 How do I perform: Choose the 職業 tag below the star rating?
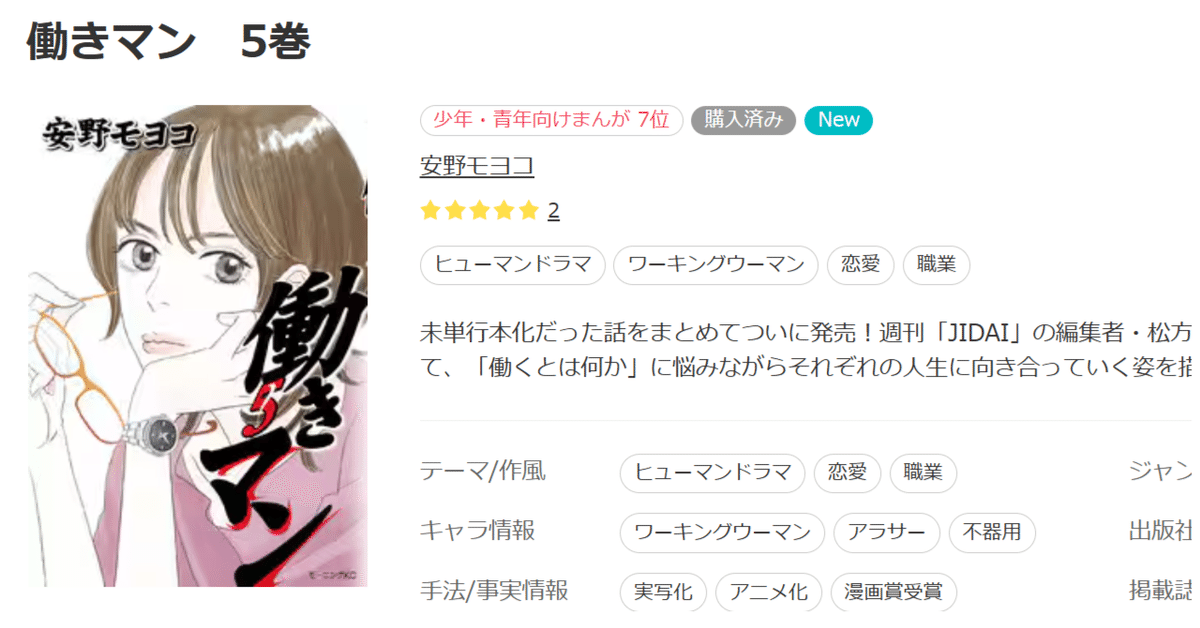937,265
